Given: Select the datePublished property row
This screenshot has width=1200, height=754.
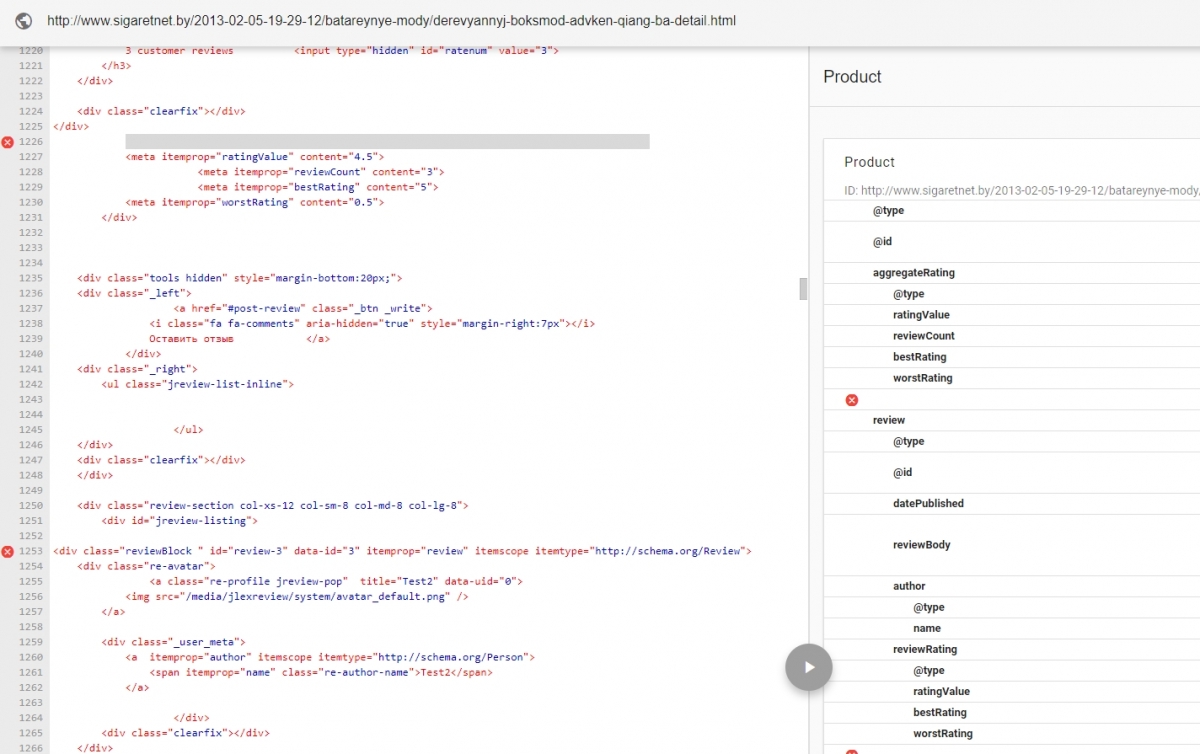Looking at the screenshot, I should point(928,503).
